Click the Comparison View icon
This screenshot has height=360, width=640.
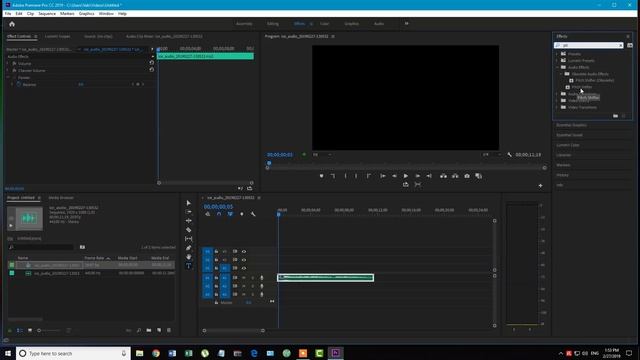click(x=478, y=176)
